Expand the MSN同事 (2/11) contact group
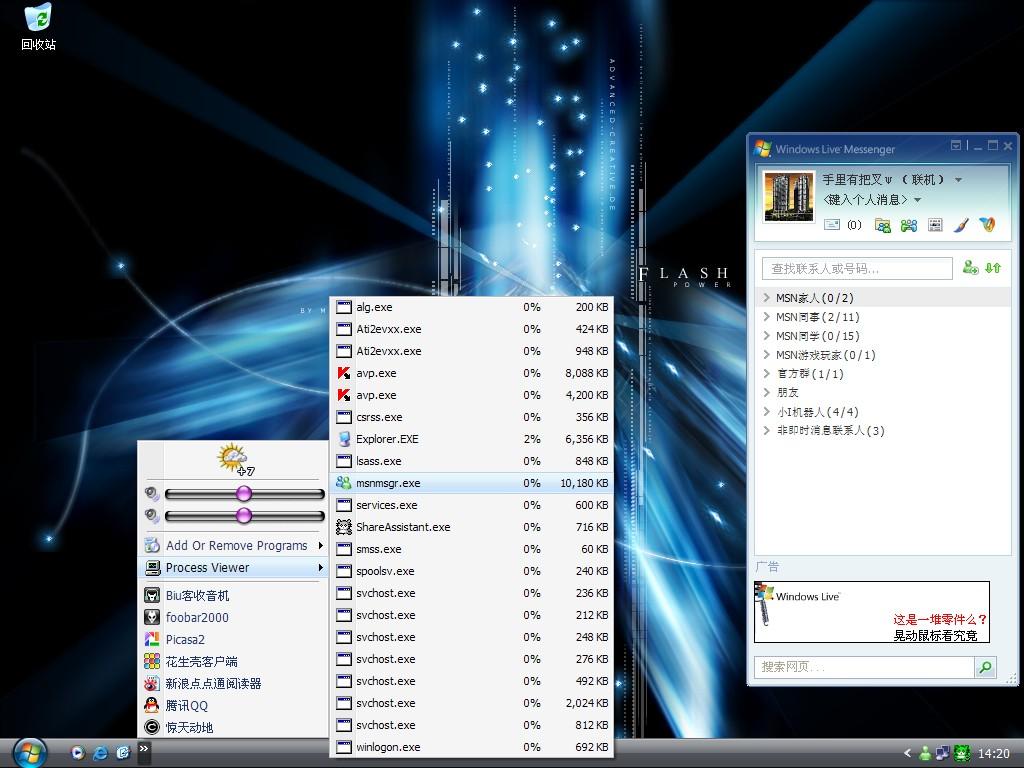 (767, 317)
